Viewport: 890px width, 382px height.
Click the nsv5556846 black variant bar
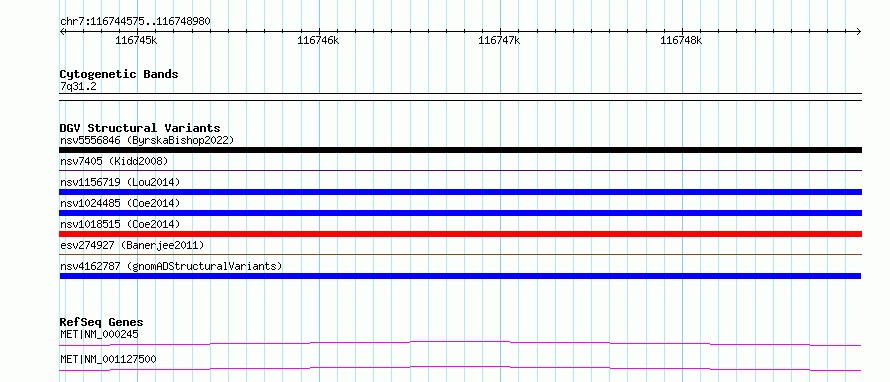click(460, 150)
